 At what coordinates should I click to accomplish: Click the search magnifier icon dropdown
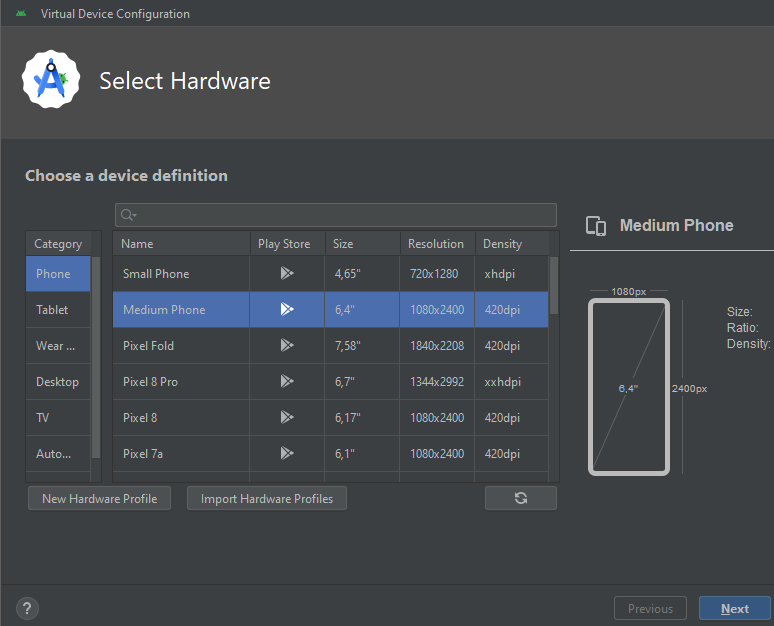[x=128, y=215]
